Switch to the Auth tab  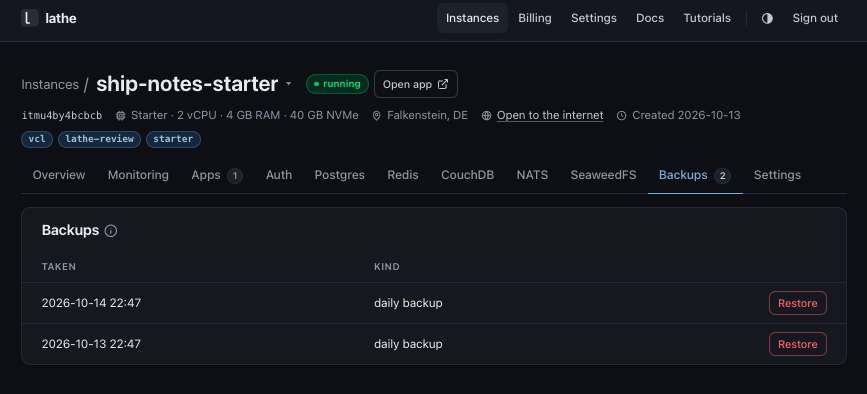point(279,175)
